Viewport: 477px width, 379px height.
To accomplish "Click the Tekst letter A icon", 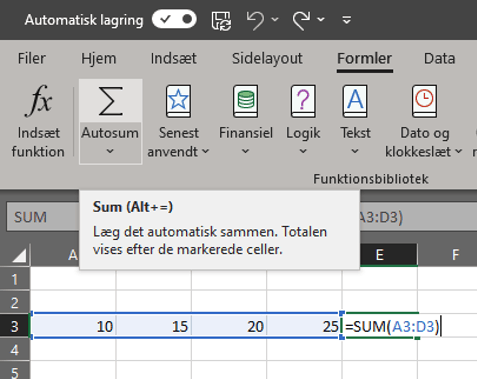I will click(355, 101).
